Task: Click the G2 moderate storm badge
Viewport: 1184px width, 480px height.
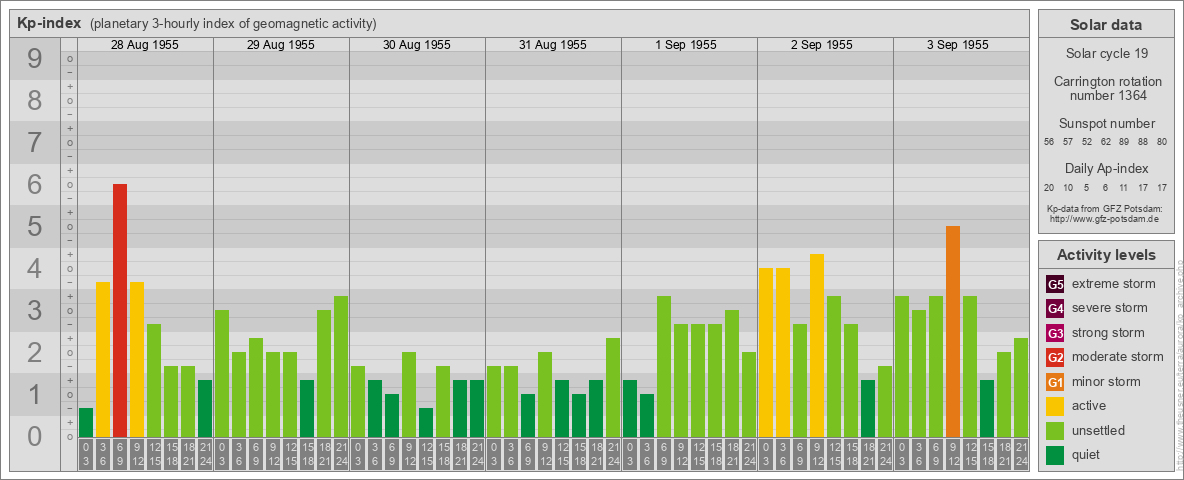Action: click(x=1055, y=357)
